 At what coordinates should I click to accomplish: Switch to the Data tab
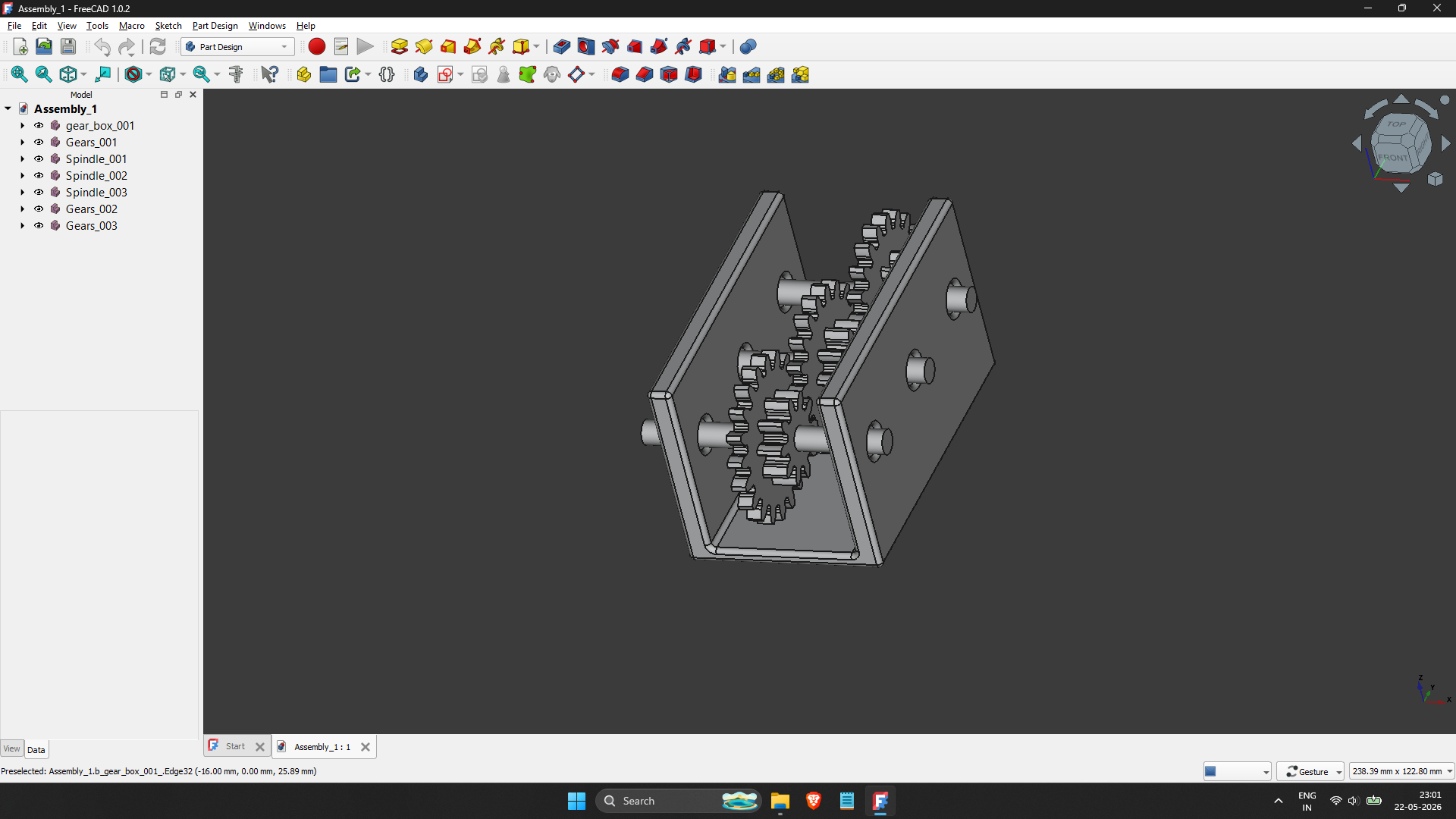pos(36,749)
